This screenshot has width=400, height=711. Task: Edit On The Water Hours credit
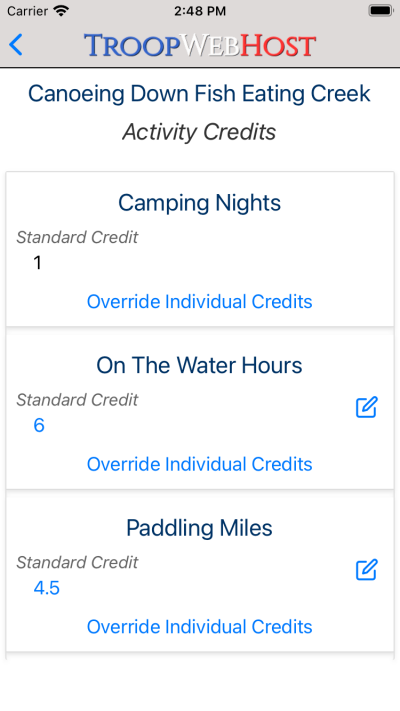366,407
